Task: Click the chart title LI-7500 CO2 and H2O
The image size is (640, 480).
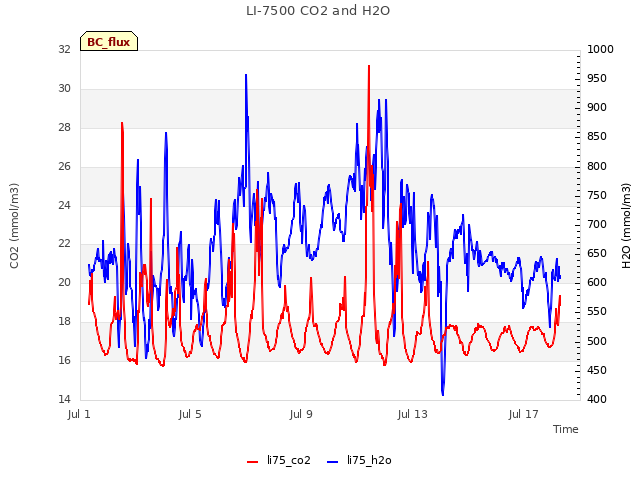Action: tap(318, 10)
